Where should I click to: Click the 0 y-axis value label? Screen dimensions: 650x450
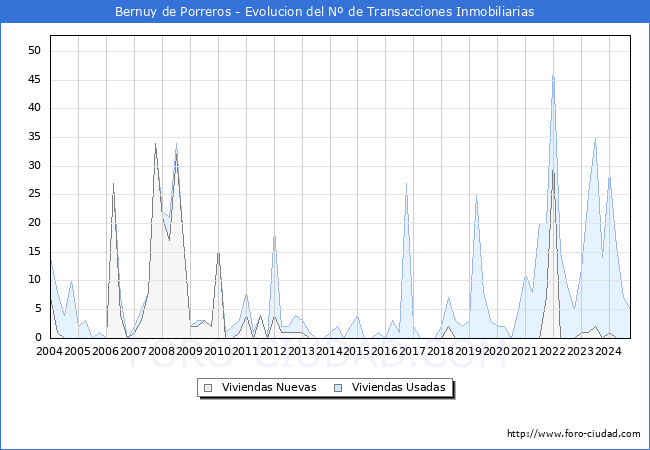(38, 338)
